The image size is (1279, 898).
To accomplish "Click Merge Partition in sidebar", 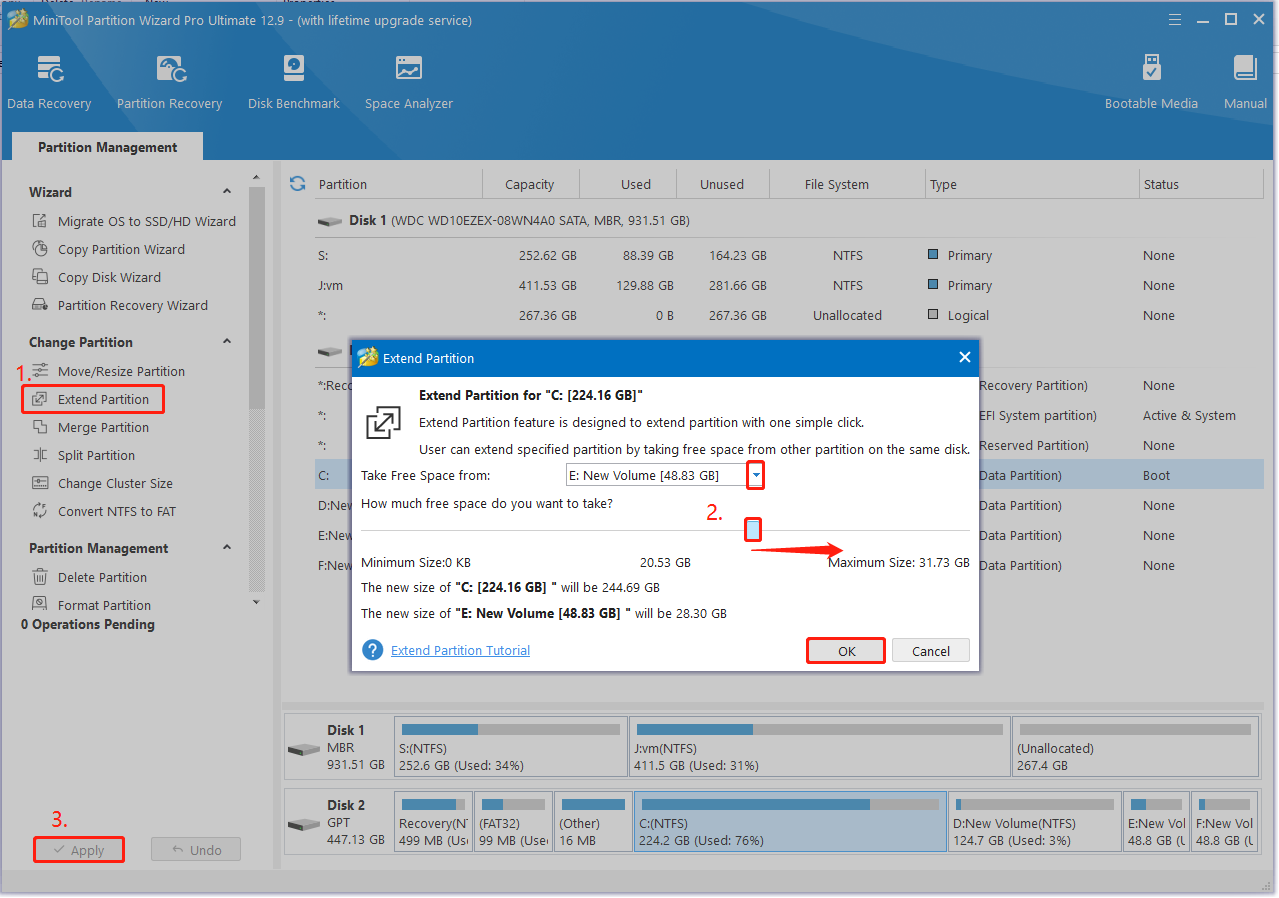I will [x=103, y=427].
